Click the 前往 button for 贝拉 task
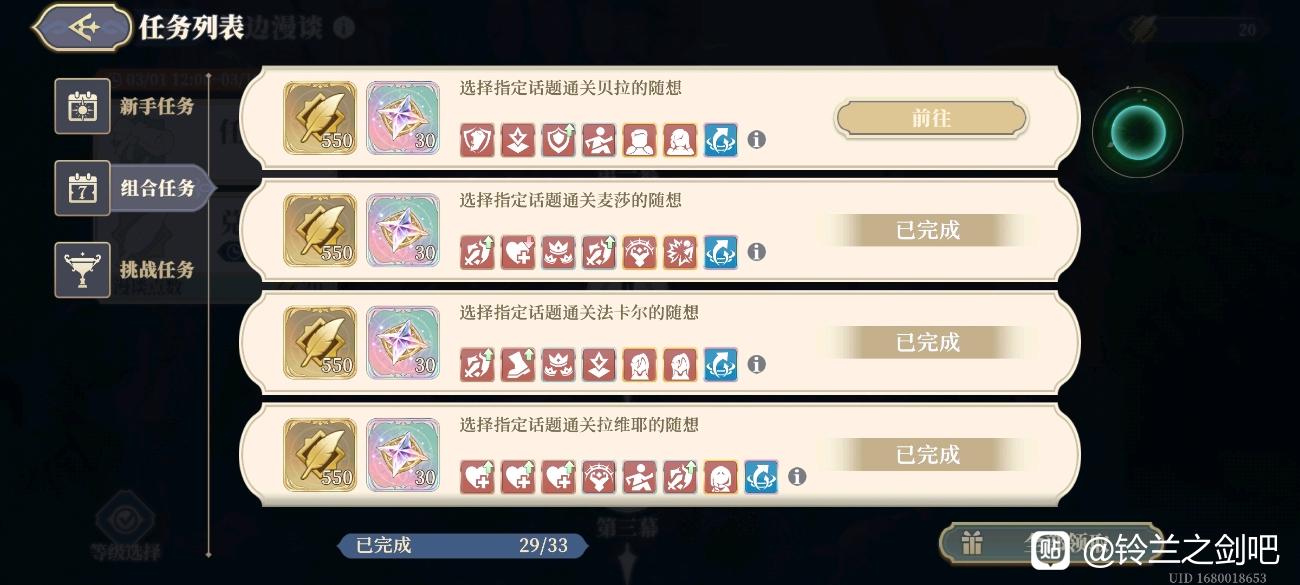The height and width of the screenshot is (585, 1300). click(931, 118)
